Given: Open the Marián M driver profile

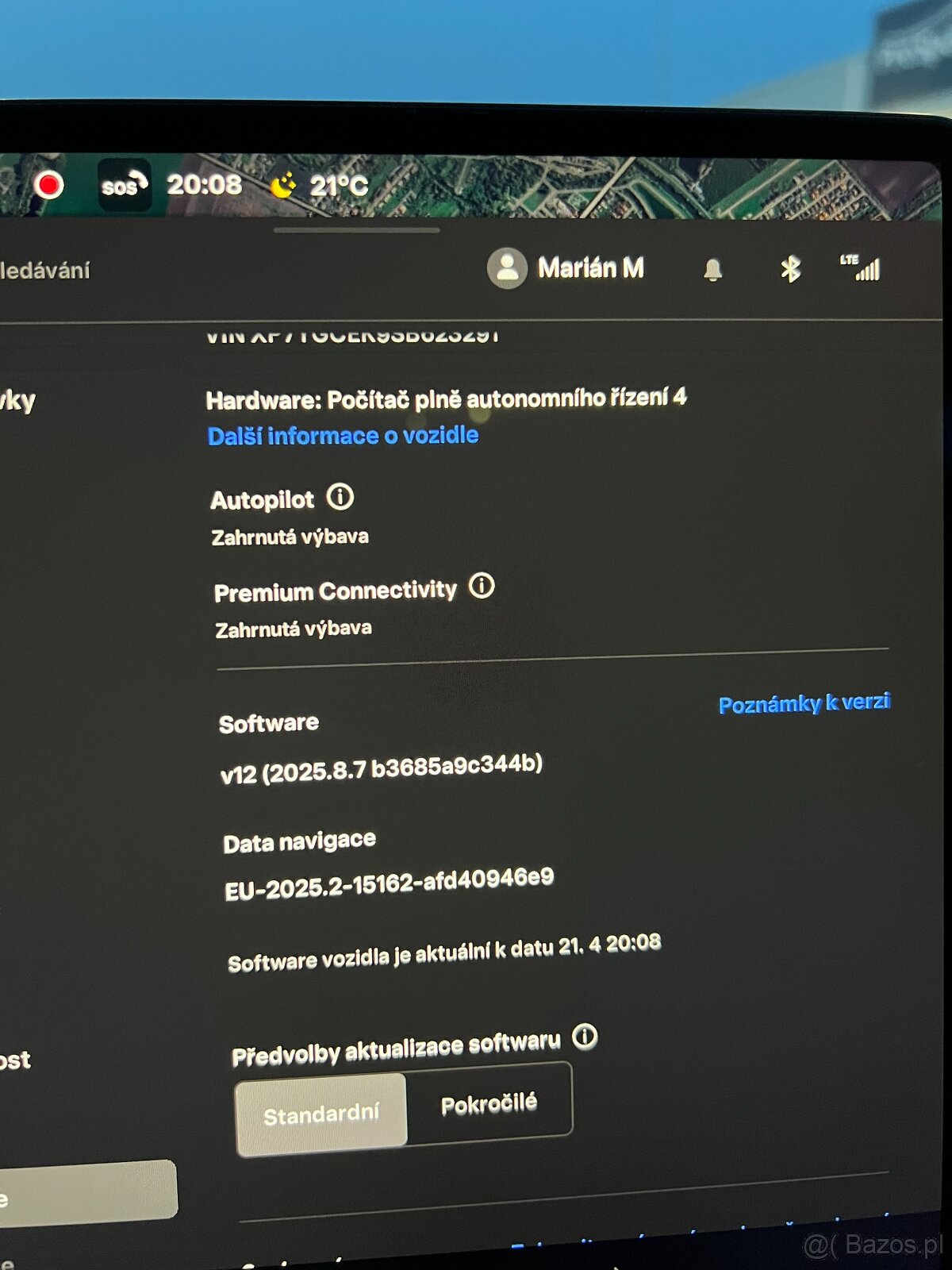Looking at the screenshot, I should tap(566, 268).
